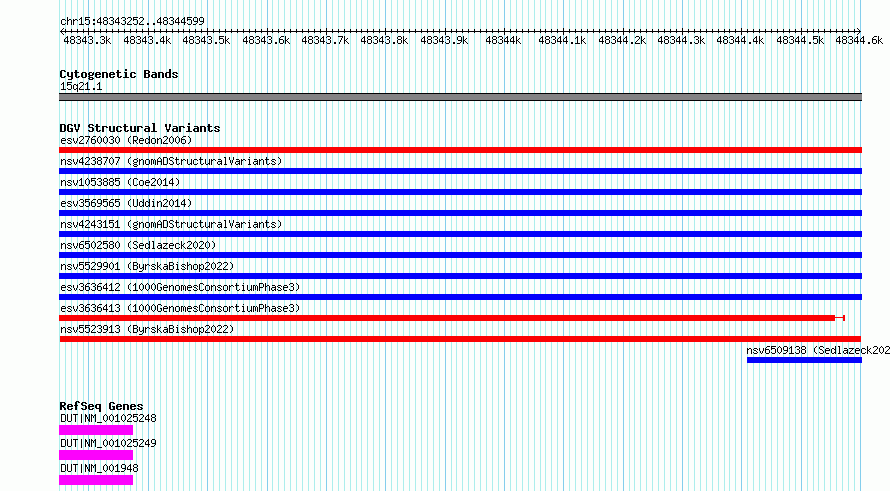Click the short nsv6509138 blue bar

tap(804, 360)
